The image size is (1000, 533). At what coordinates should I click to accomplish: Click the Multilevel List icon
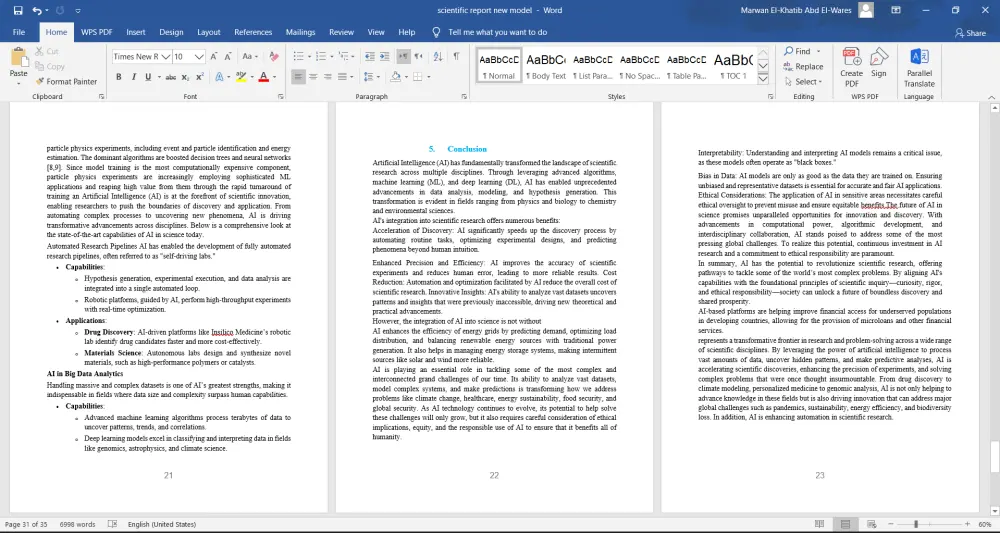[x=344, y=57]
